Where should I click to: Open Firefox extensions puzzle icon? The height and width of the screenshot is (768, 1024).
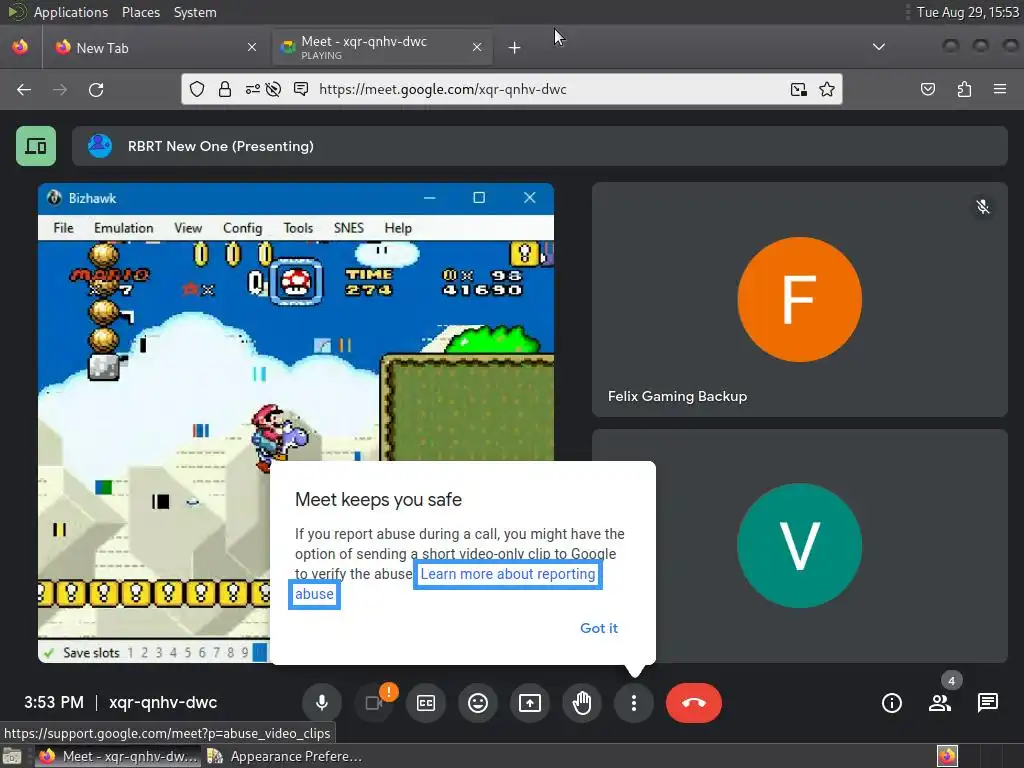point(964,89)
